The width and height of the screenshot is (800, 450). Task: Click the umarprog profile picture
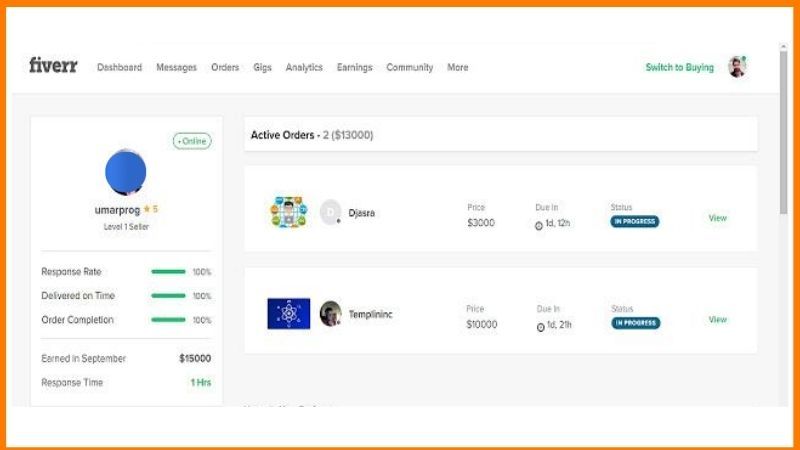[126, 172]
